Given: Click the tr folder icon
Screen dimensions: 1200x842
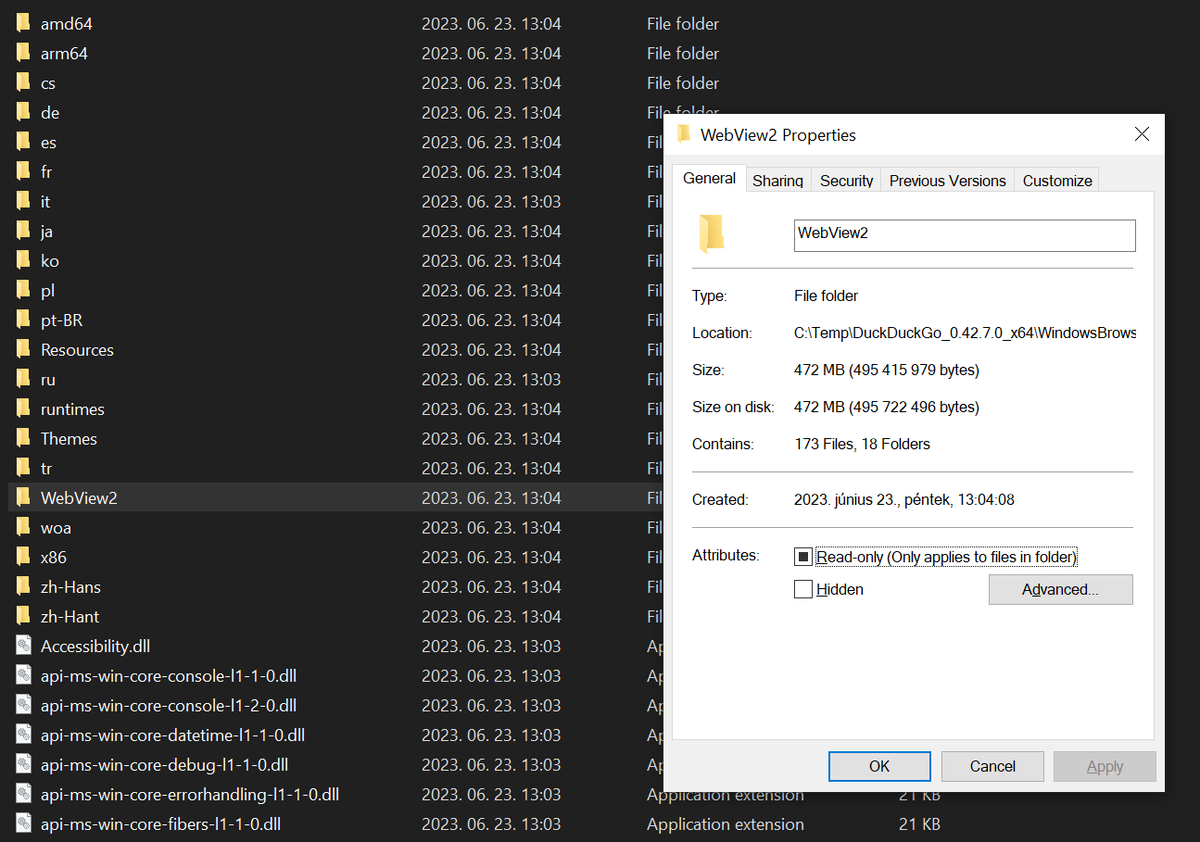Looking at the screenshot, I should click(24, 468).
